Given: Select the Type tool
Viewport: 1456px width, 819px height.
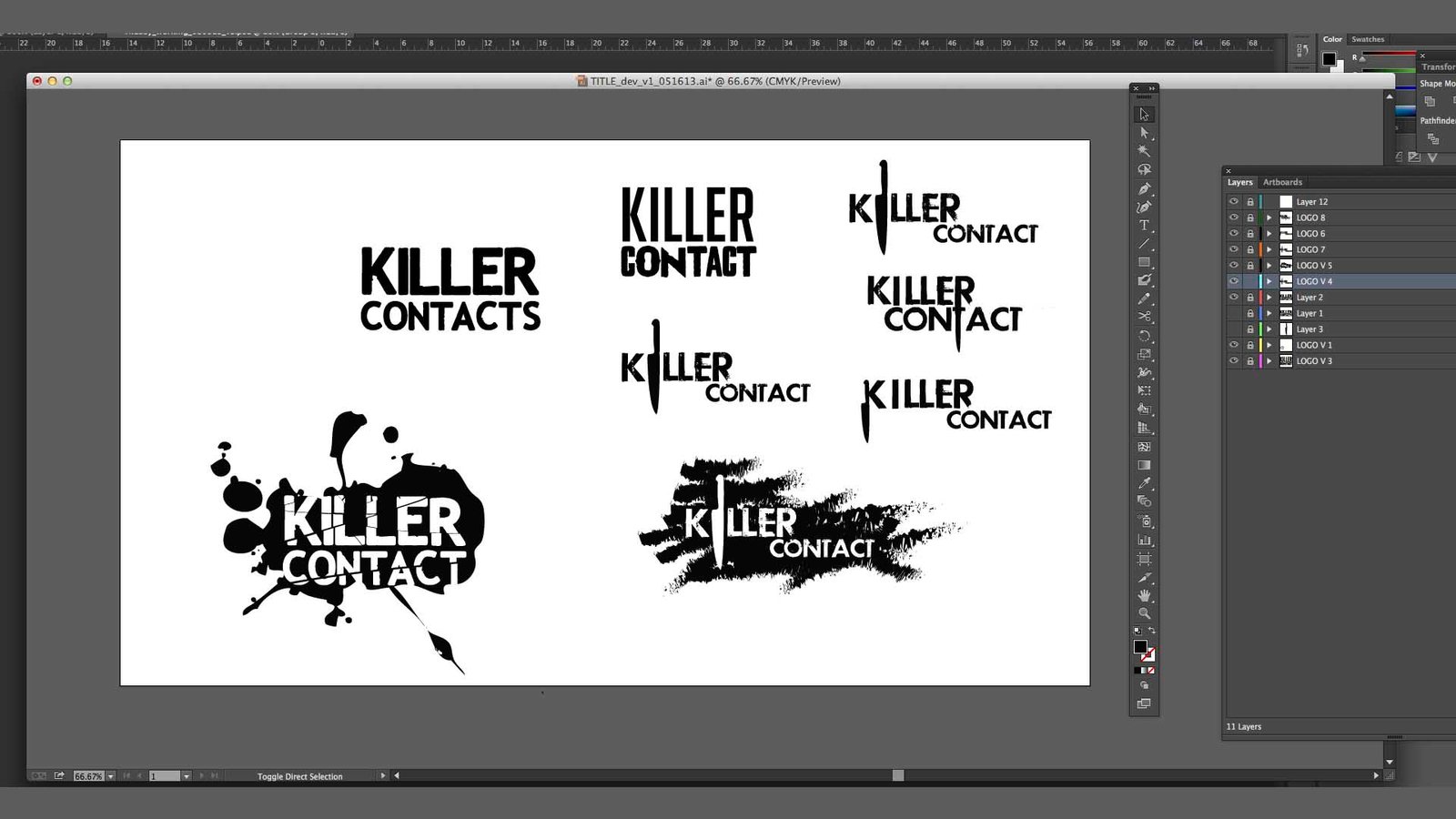Looking at the screenshot, I should (1144, 226).
